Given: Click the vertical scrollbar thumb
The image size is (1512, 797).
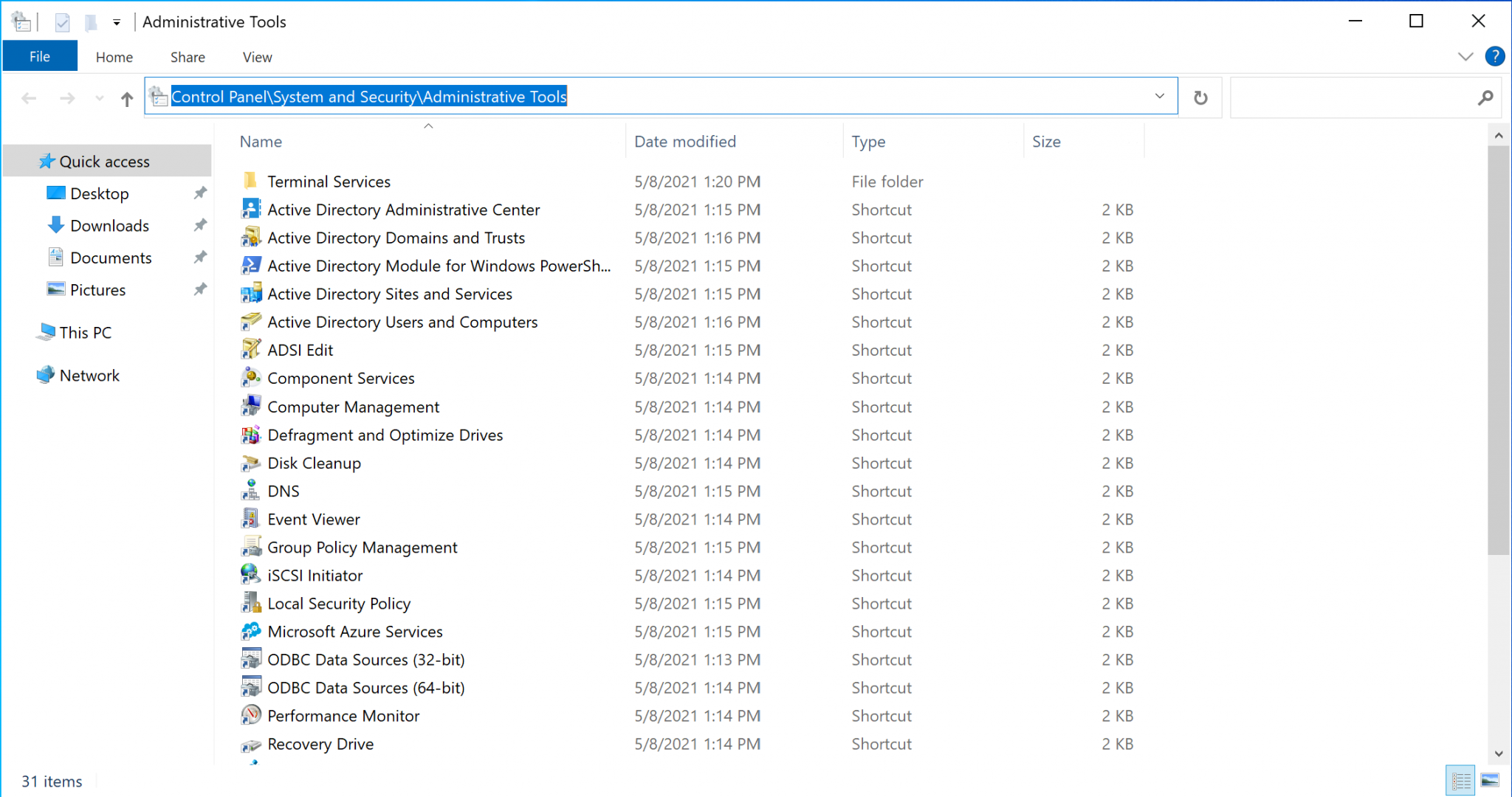Looking at the screenshot, I should click(1498, 350).
